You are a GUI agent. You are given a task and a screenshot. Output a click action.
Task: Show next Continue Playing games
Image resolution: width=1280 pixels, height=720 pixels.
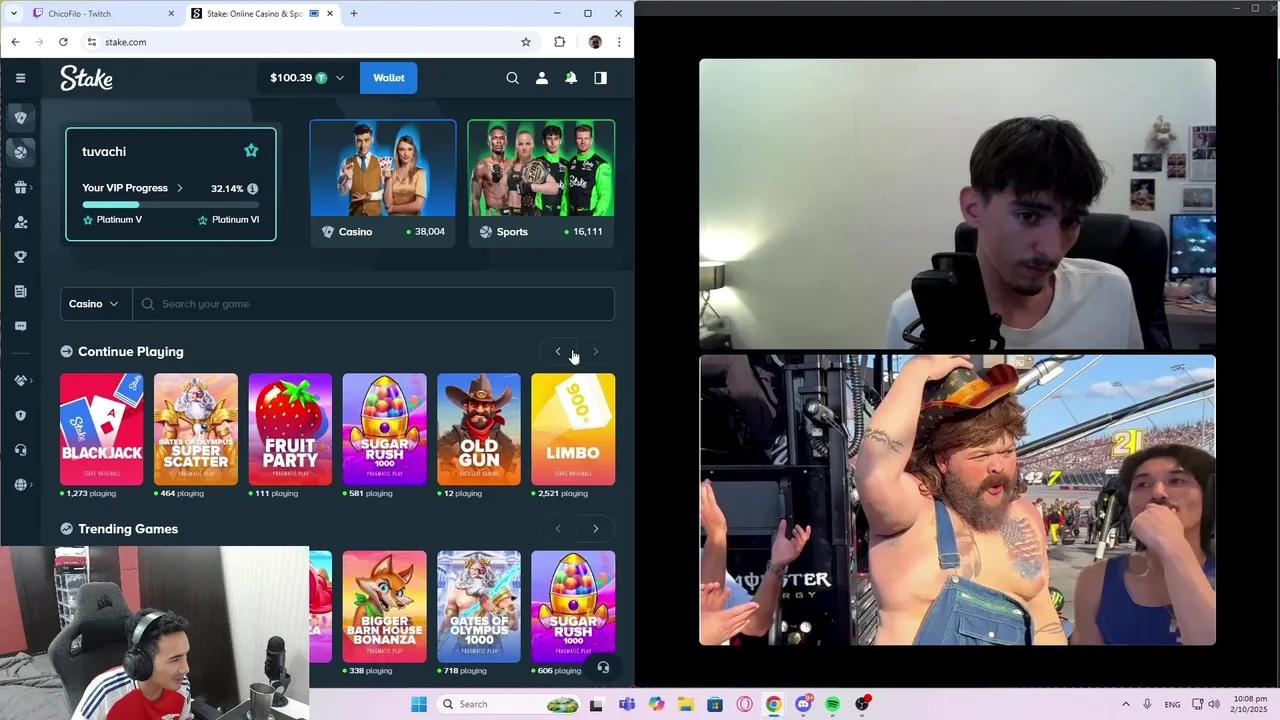pyautogui.click(x=596, y=352)
